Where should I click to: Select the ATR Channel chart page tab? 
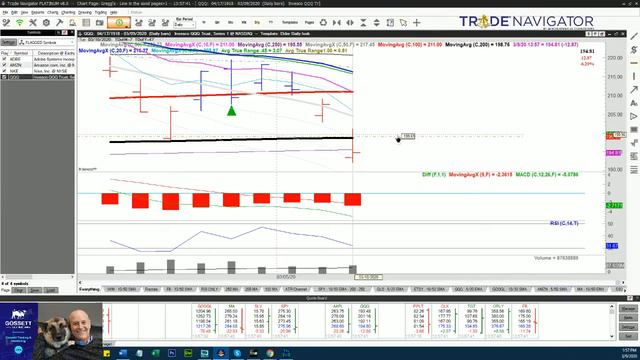coord(296,289)
